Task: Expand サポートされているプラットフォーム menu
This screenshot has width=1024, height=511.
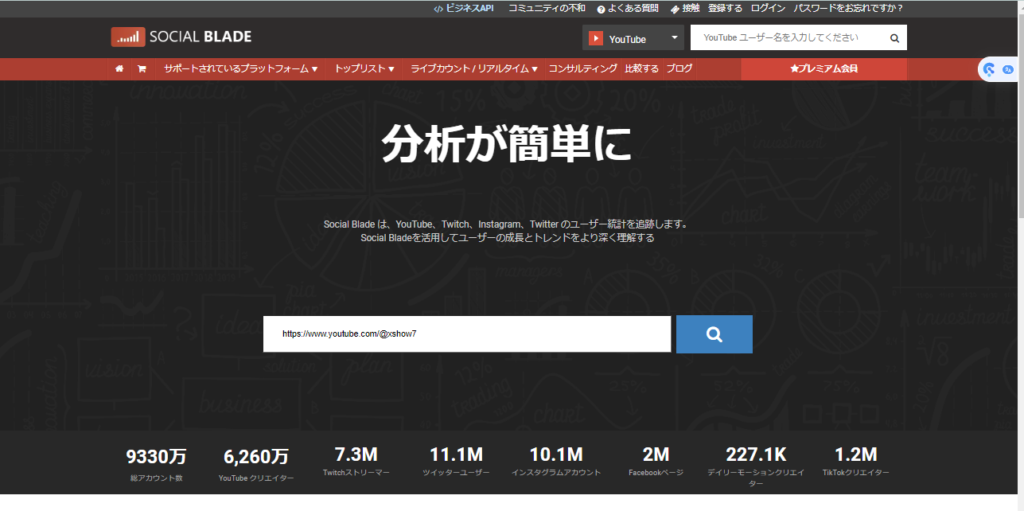Action: [241, 69]
